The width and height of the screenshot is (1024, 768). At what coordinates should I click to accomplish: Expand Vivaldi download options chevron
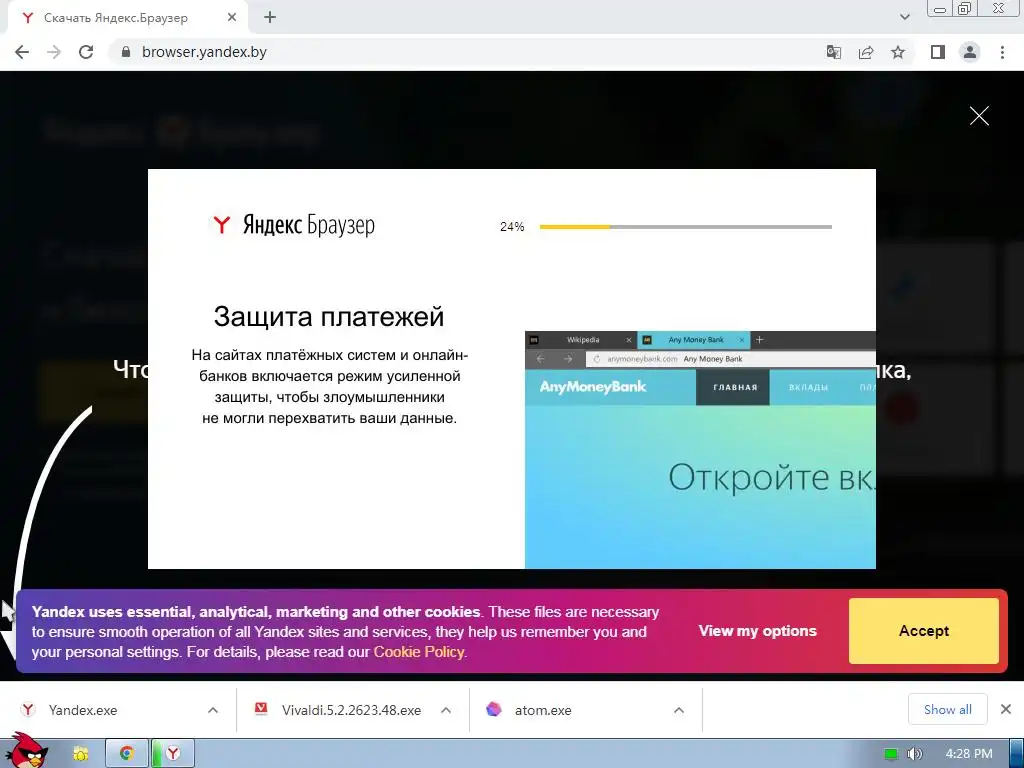(446, 710)
